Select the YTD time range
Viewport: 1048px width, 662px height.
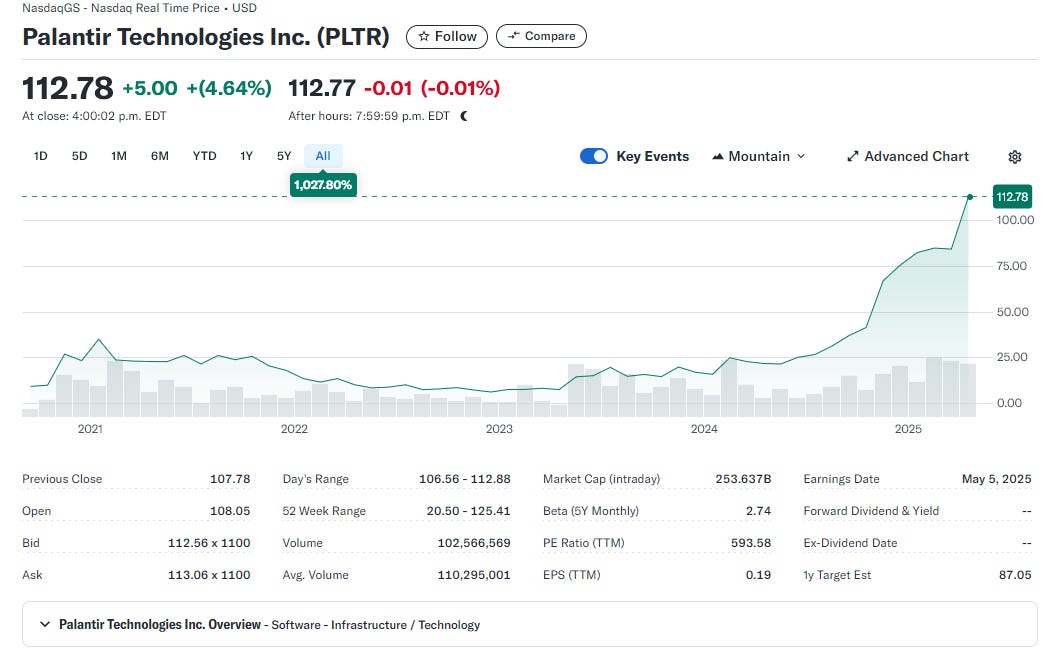pos(205,156)
